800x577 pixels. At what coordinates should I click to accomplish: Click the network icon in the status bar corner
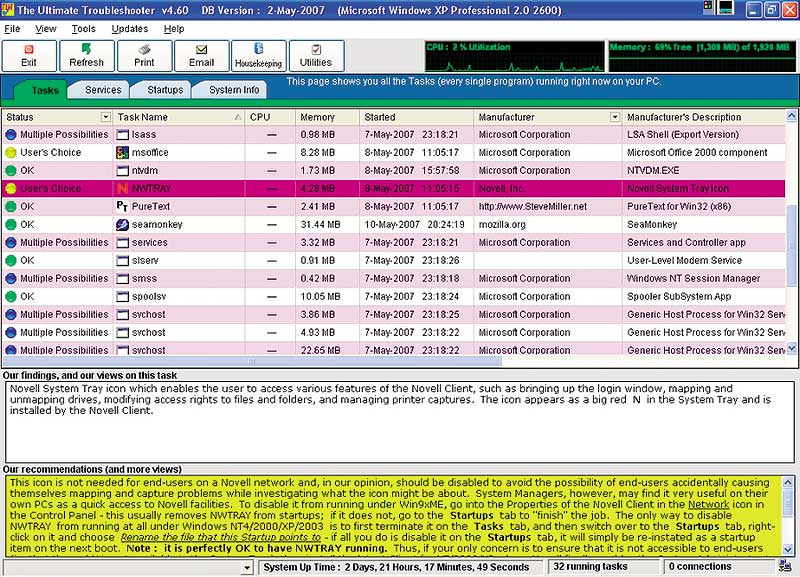point(785,565)
